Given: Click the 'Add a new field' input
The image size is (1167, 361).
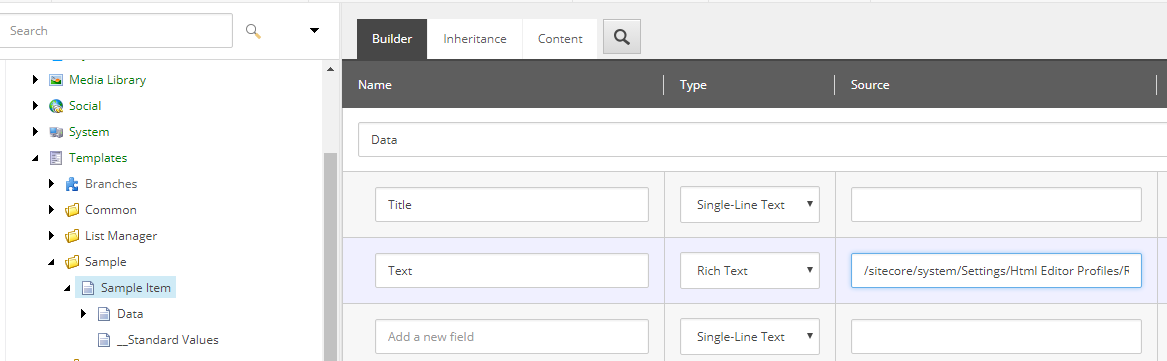Looking at the screenshot, I should pos(512,336).
